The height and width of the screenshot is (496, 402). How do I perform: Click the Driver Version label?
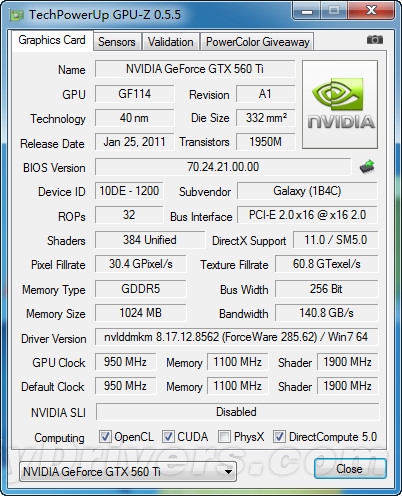pos(54,339)
